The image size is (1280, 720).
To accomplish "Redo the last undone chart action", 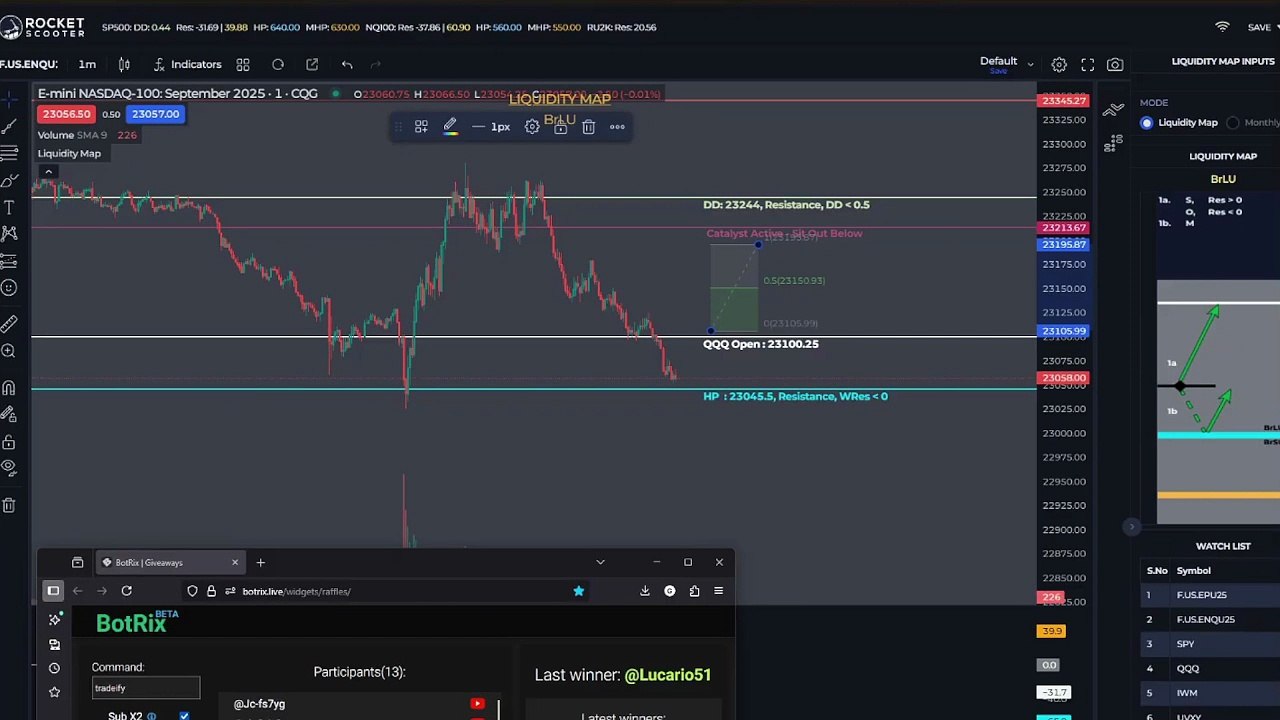I will tap(376, 64).
